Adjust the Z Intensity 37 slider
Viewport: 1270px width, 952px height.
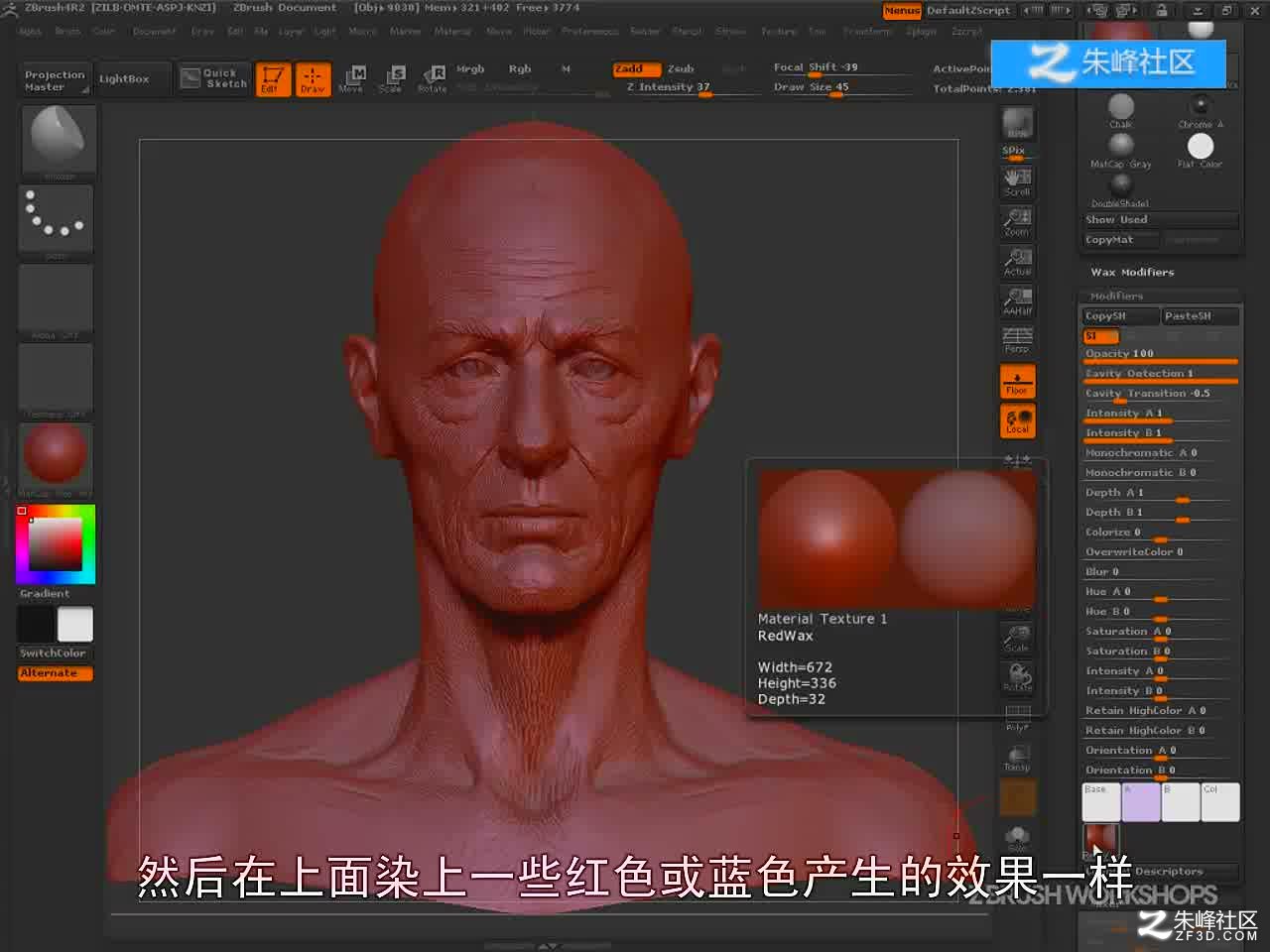coord(685,87)
